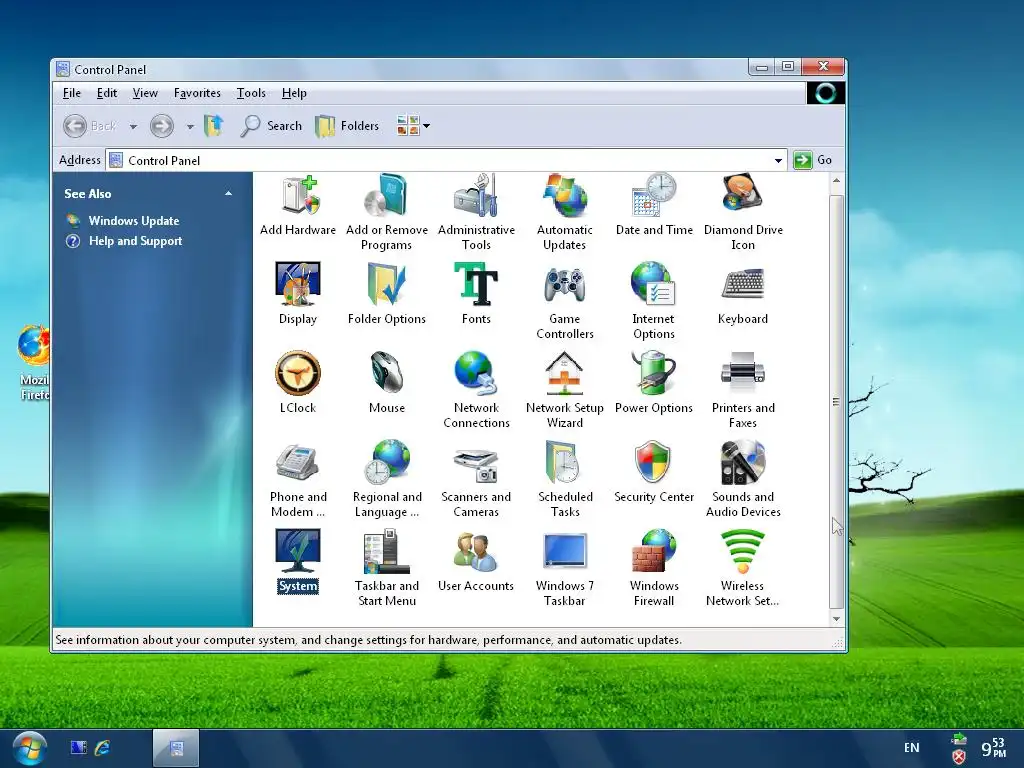Open Windows 7 Taskbar applet
This screenshot has height=768, width=1024.
pos(565,568)
